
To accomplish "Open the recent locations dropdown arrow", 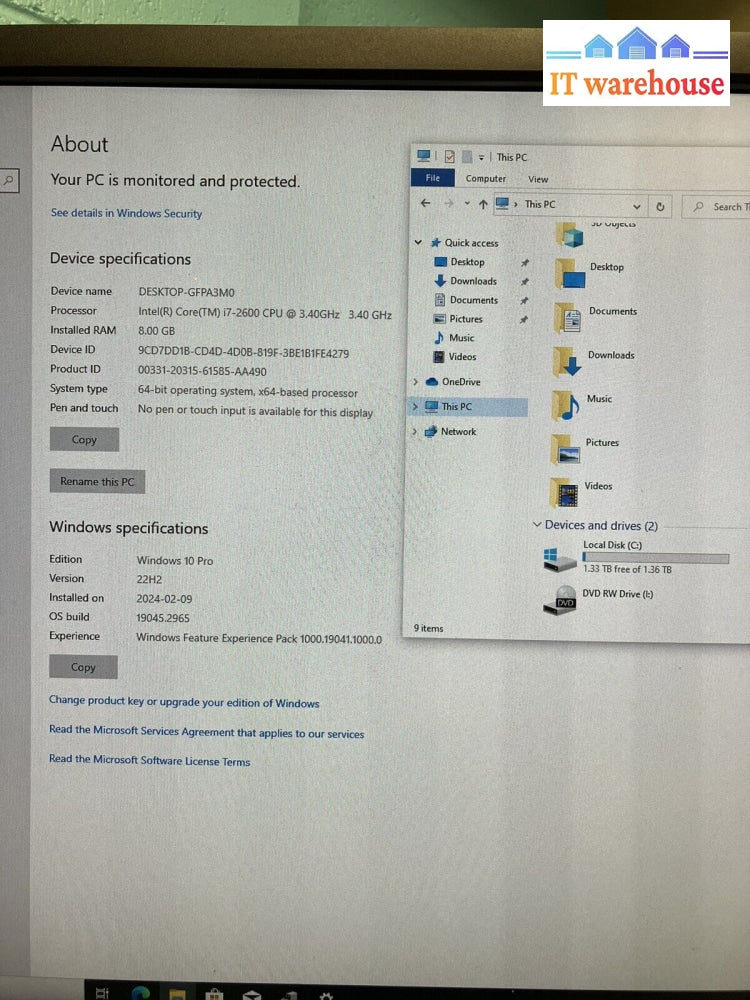I will pyautogui.click(x=467, y=203).
